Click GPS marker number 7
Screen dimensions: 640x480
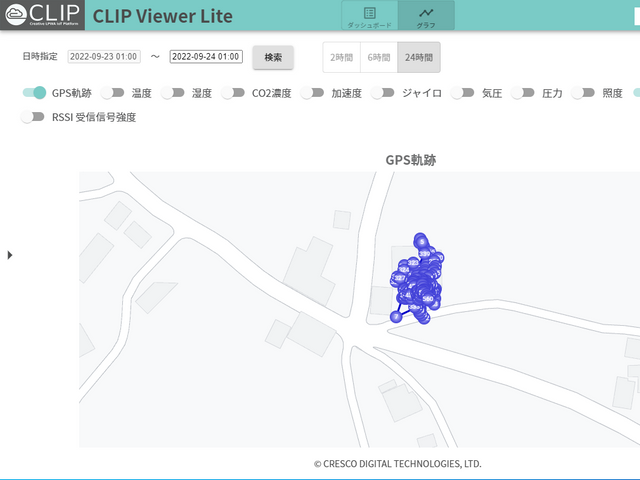(396, 316)
